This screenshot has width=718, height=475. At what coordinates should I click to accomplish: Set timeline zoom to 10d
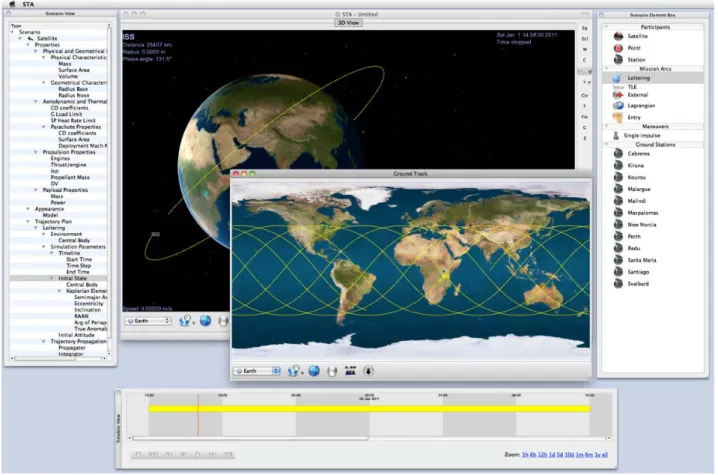coord(569,455)
